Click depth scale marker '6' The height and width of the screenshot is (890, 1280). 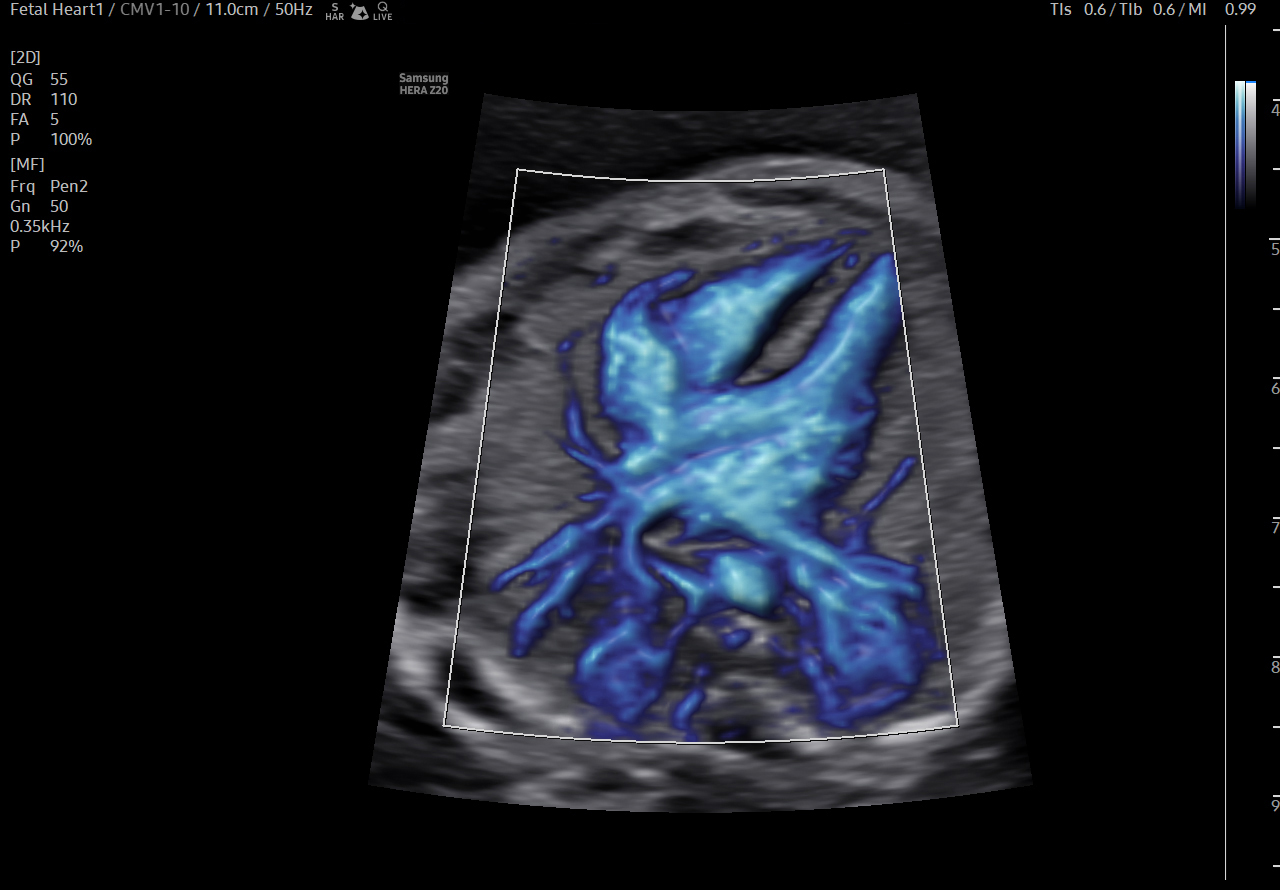(1275, 388)
